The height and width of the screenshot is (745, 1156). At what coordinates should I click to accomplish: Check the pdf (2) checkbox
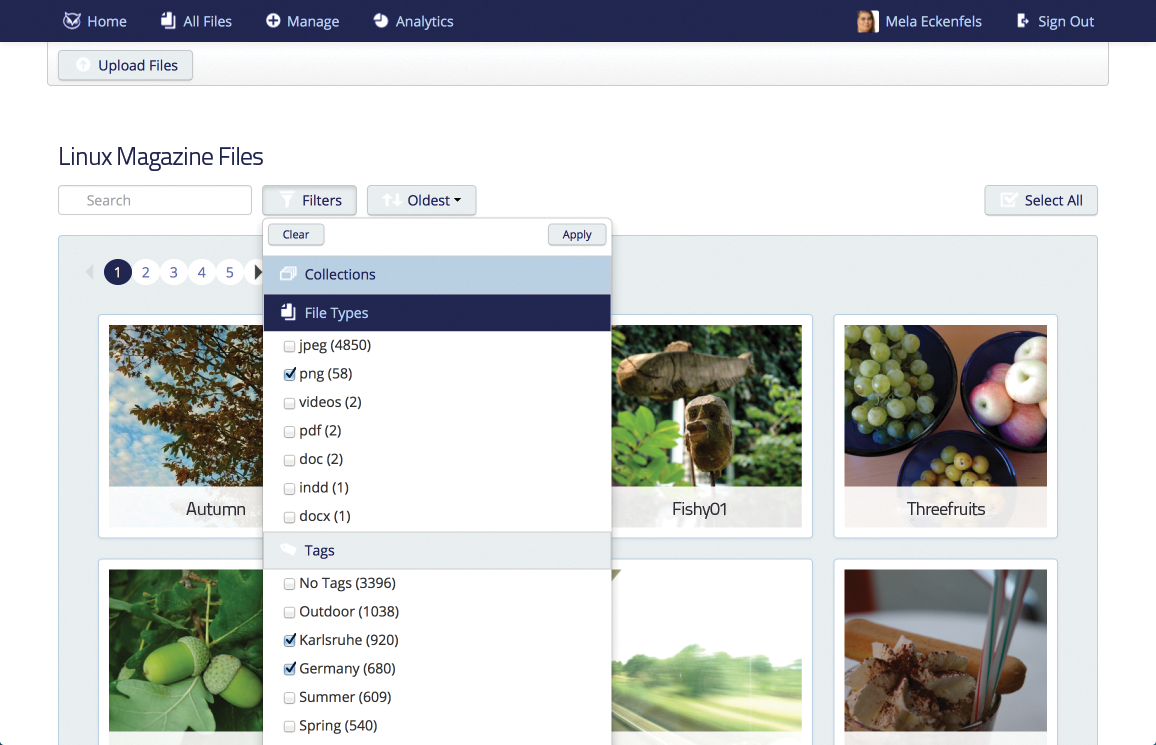[289, 432]
